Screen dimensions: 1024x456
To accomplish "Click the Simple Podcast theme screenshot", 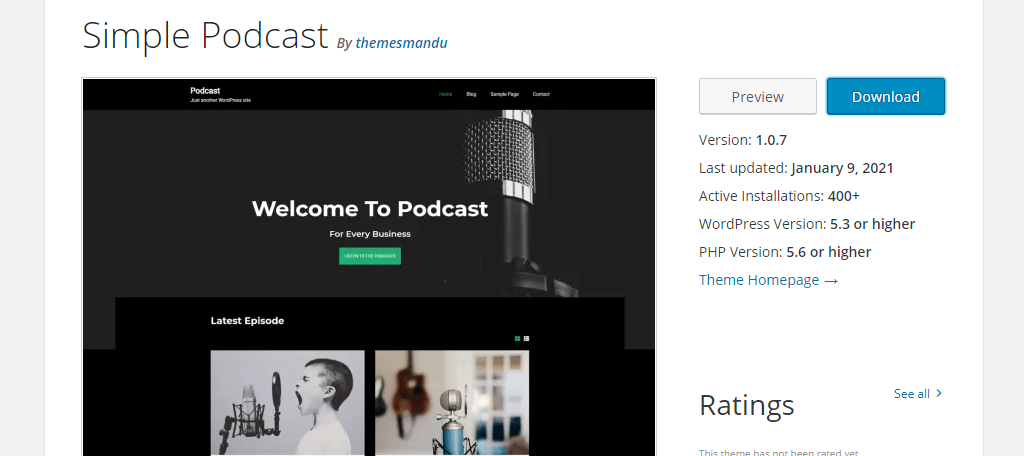I will (x=369, y=267).
